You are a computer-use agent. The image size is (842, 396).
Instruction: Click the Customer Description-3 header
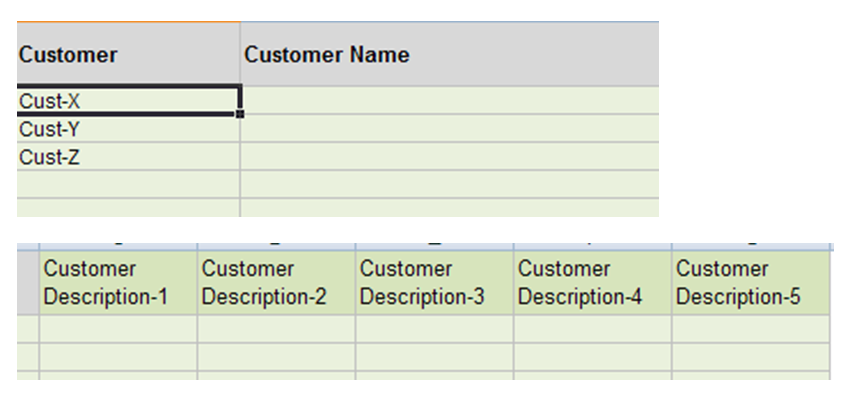click(x=434, y=283)
